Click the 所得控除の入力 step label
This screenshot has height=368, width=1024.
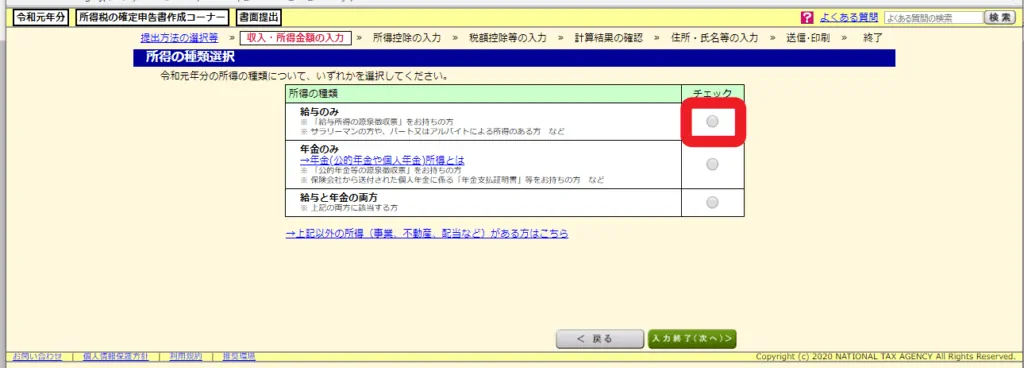tap(407, 38)
